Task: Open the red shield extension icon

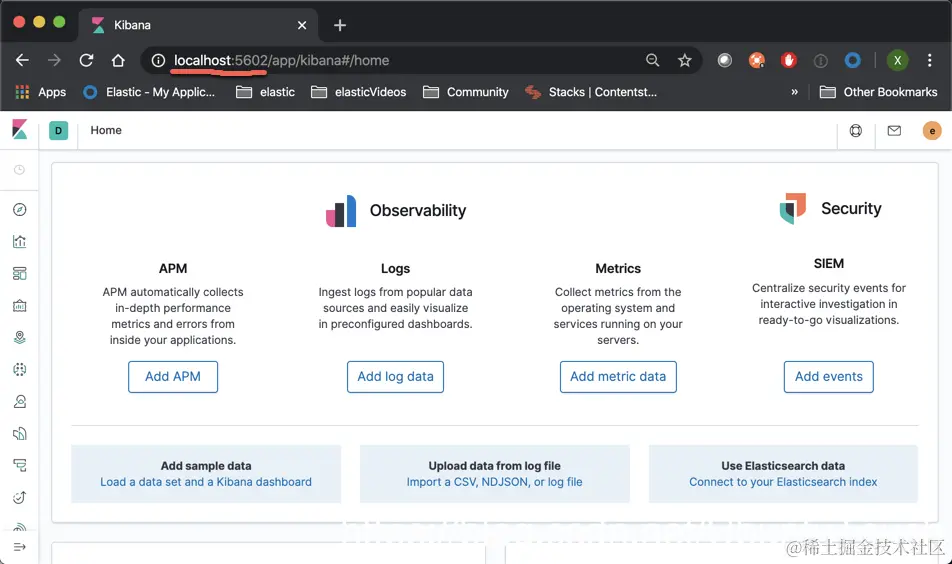Action: 789,60
